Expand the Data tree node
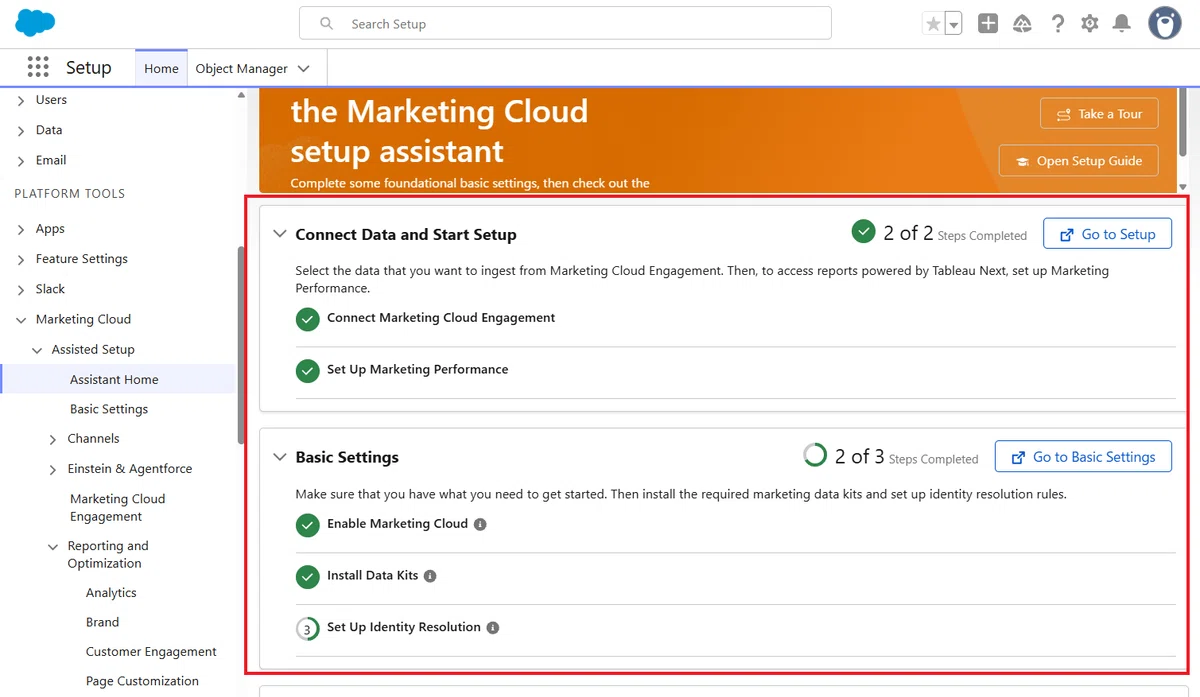Viewport: 1200px width, 697px height. [22, 130]
